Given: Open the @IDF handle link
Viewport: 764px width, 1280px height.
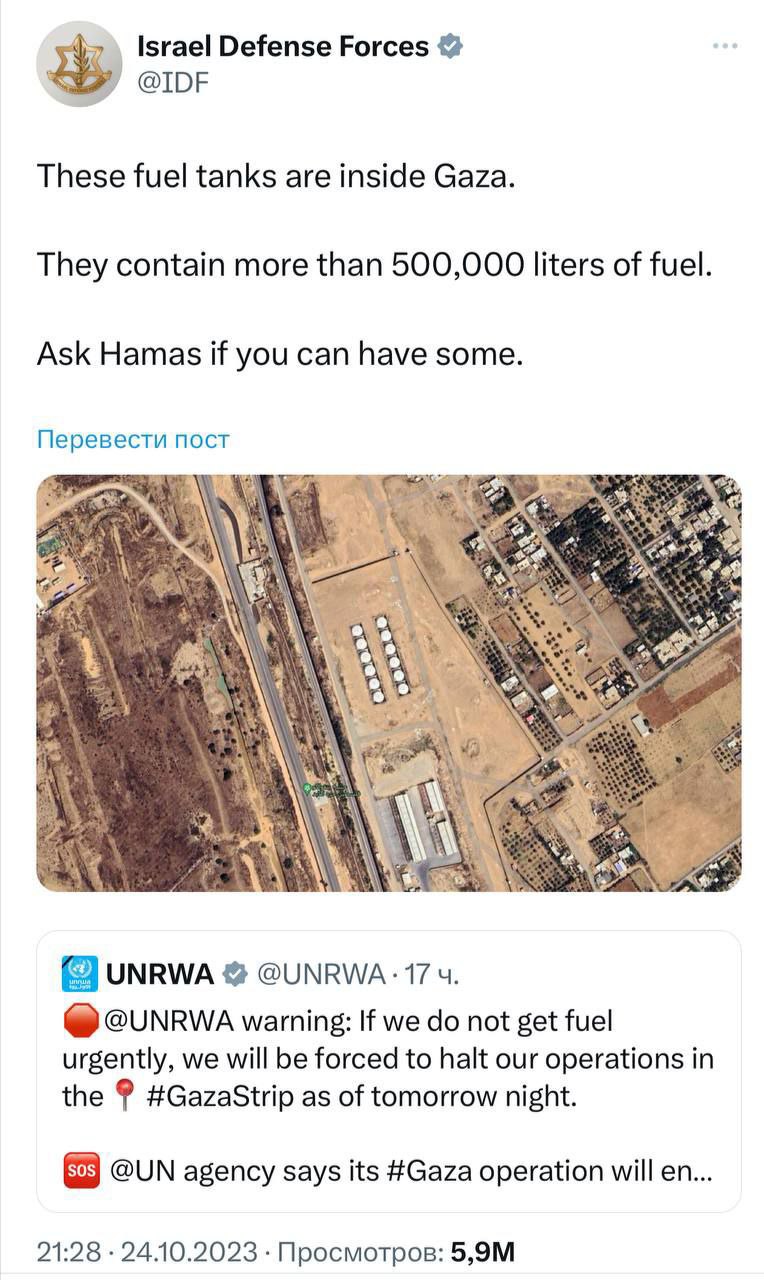Looking at the screenshot, I should click(173, 82).
